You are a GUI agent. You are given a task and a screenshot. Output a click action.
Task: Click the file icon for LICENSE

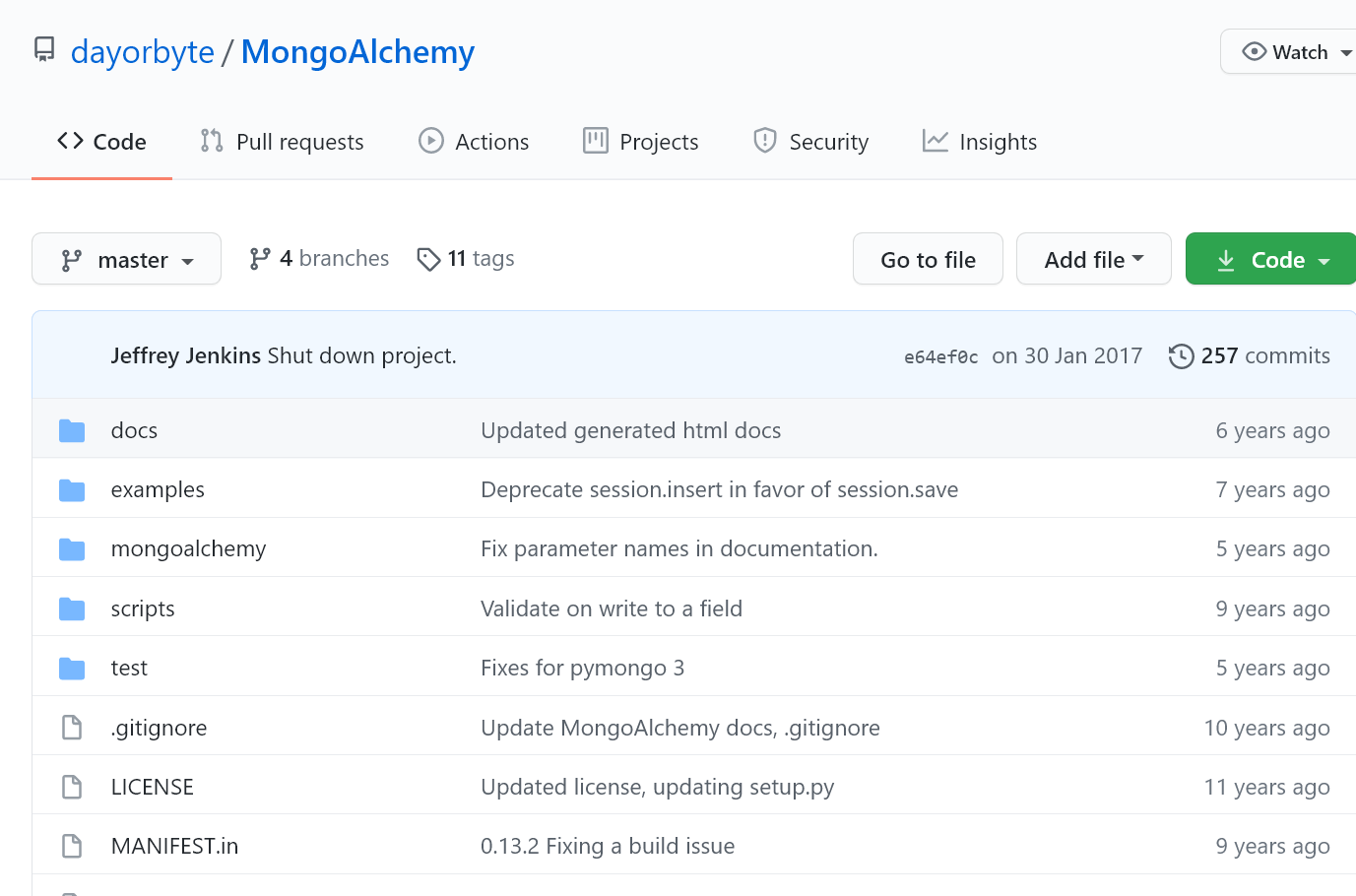(72, 787)
